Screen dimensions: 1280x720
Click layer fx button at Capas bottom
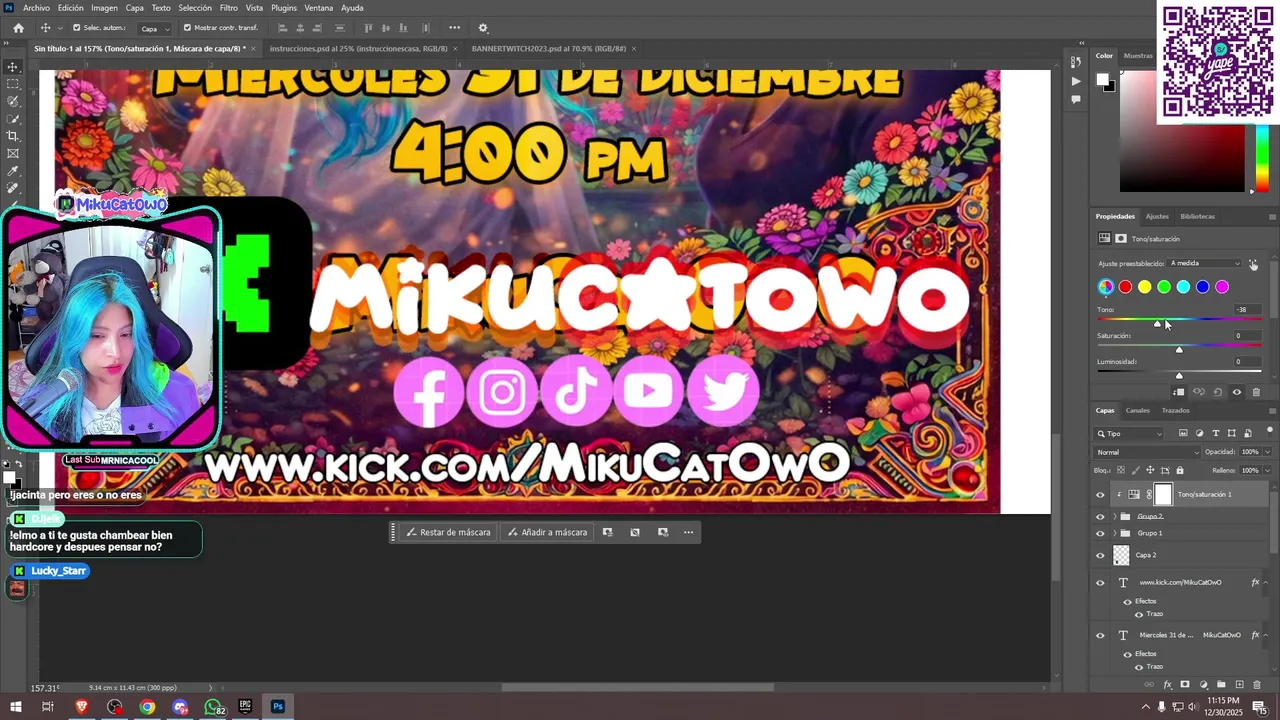(x=1167, y=685)
